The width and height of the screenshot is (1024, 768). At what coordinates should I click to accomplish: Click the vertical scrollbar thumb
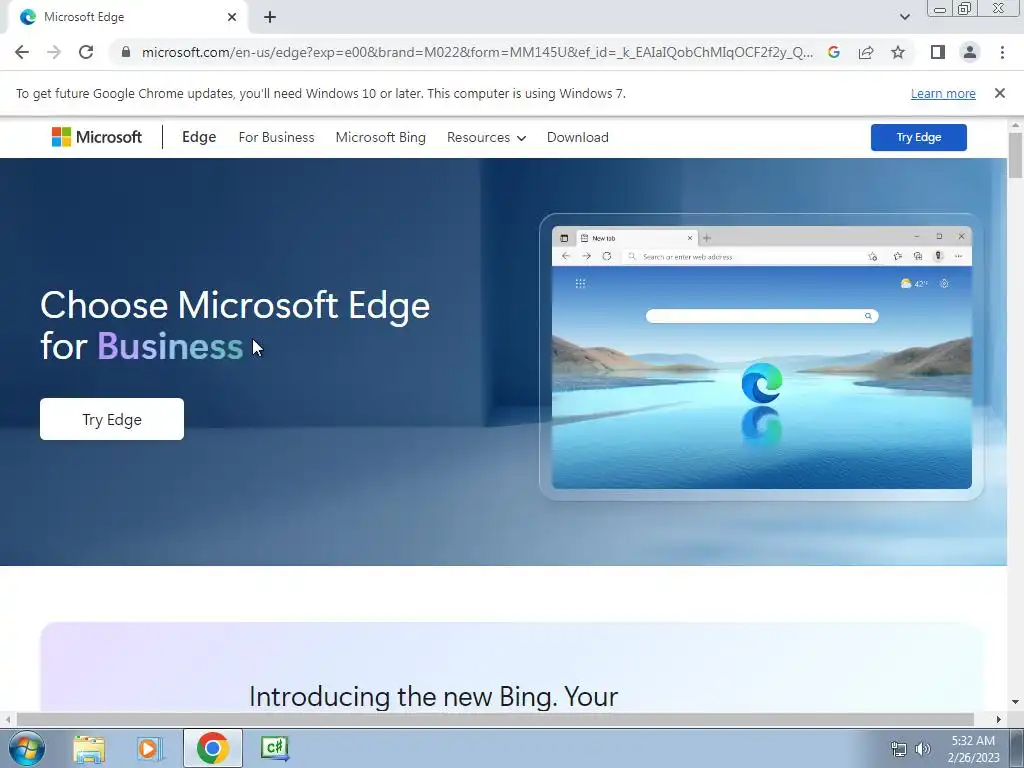click(x=1015, y=155)
